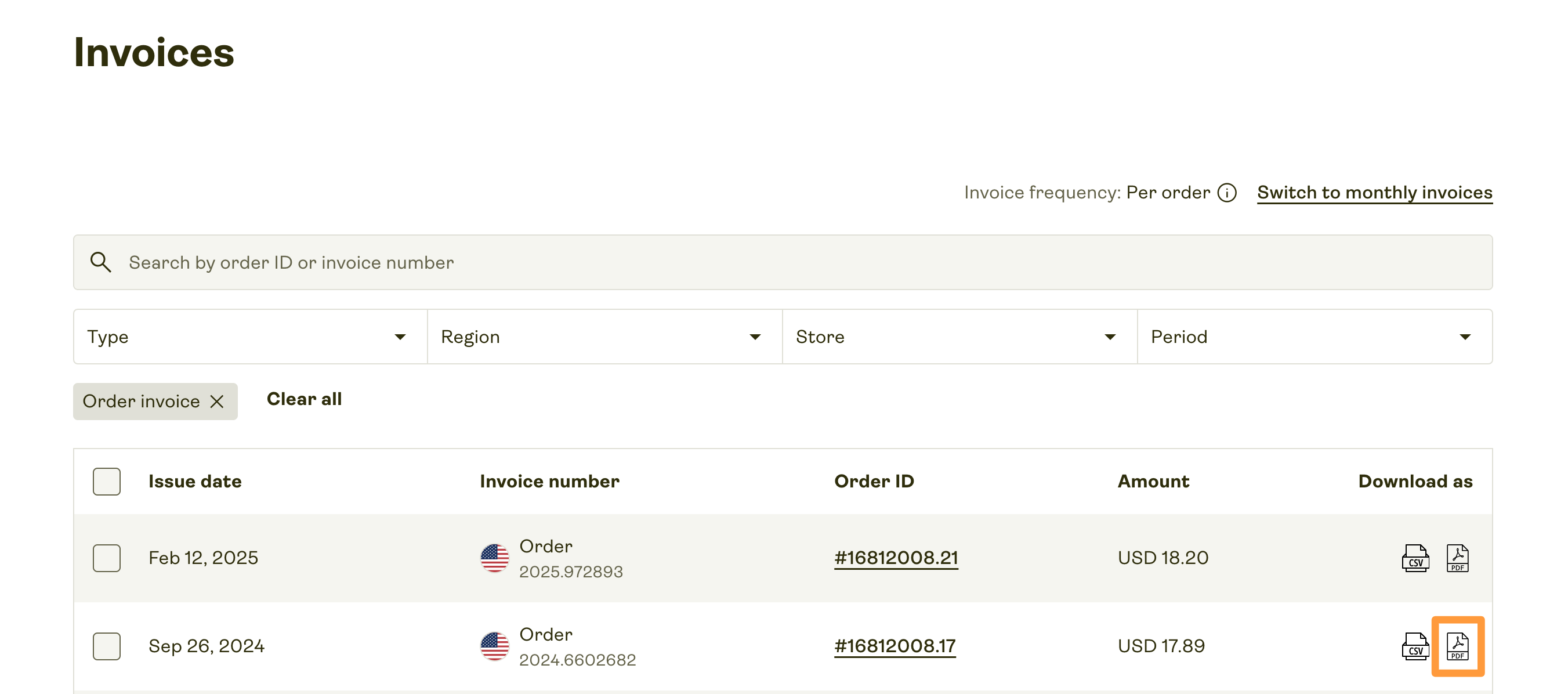Check the checkbox for the Feb 12 invoice
Image resolution: width=1568 pixels, height=694 pixels.
(106, 558)
